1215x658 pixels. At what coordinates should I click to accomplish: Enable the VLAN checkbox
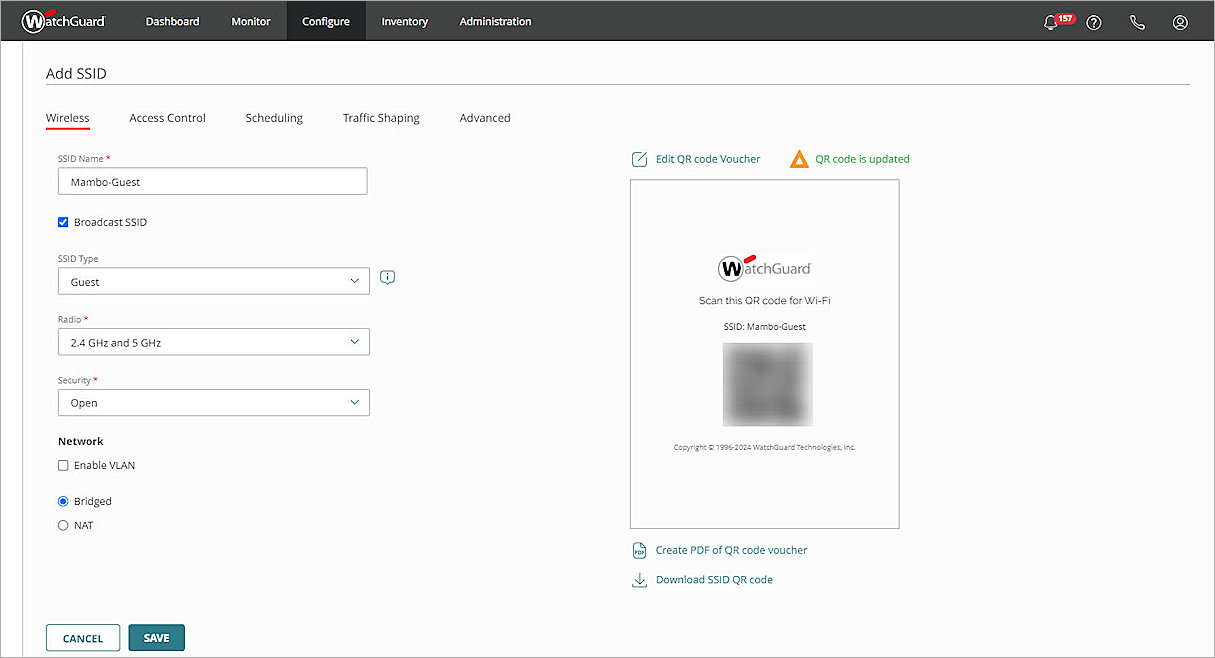click(63, 465)
